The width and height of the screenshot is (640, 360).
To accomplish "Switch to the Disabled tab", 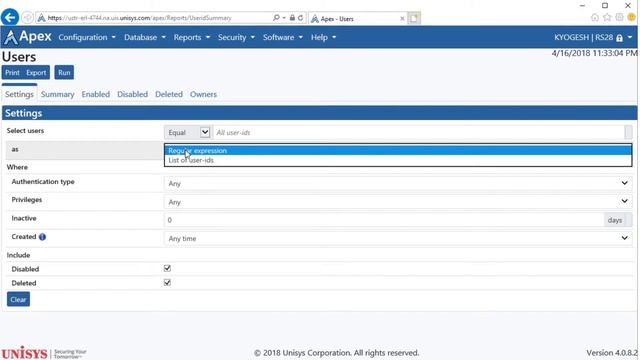I will (132, 94).
